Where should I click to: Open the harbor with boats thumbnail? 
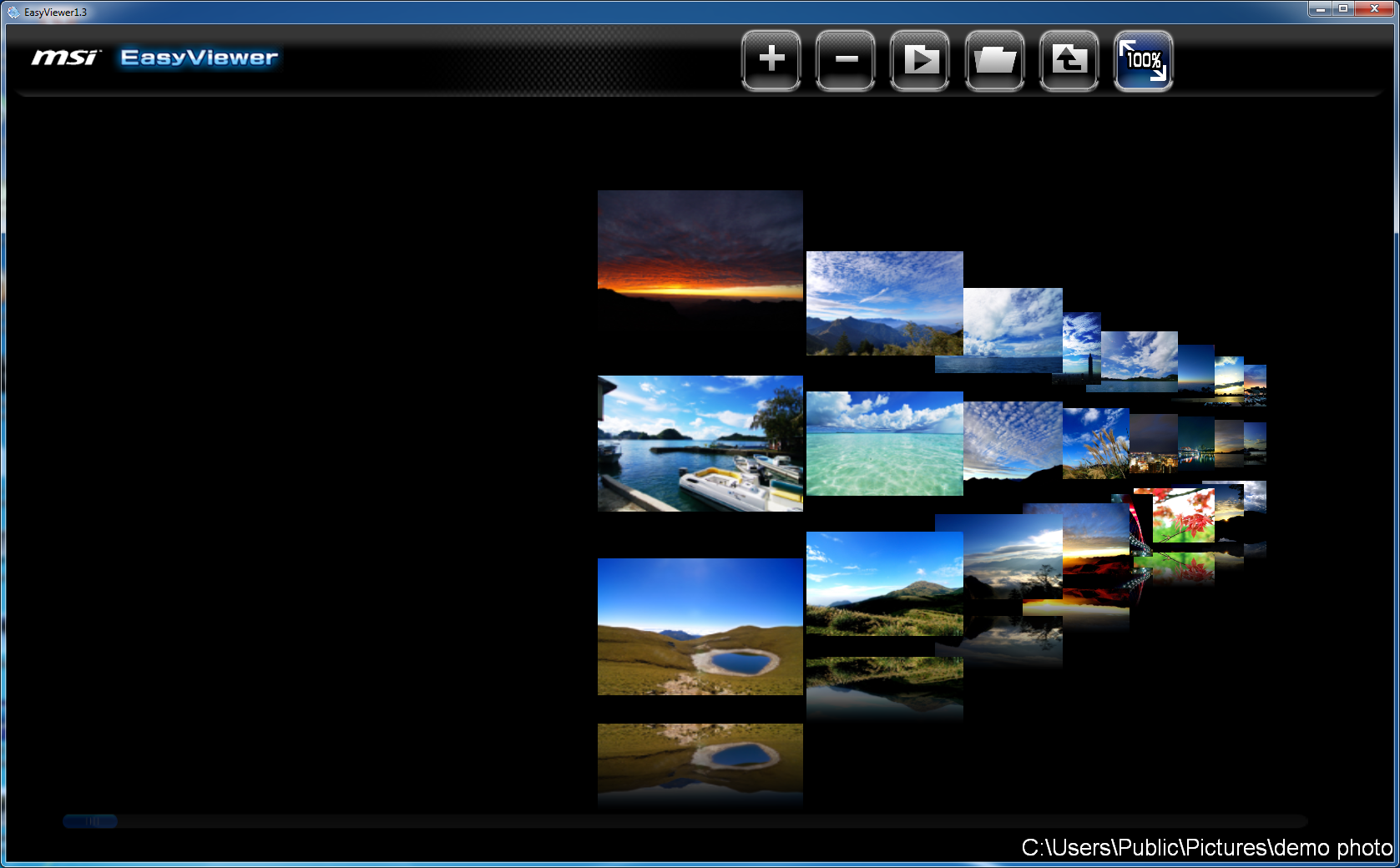(700, 443)
